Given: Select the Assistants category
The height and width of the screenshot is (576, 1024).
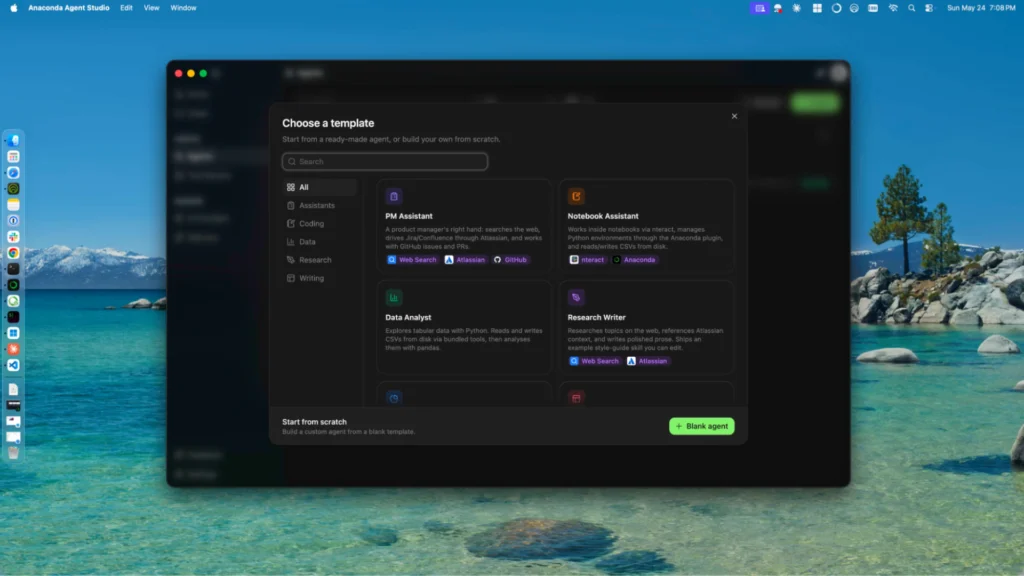Looking at the screenshot, I should click(320, 206).
